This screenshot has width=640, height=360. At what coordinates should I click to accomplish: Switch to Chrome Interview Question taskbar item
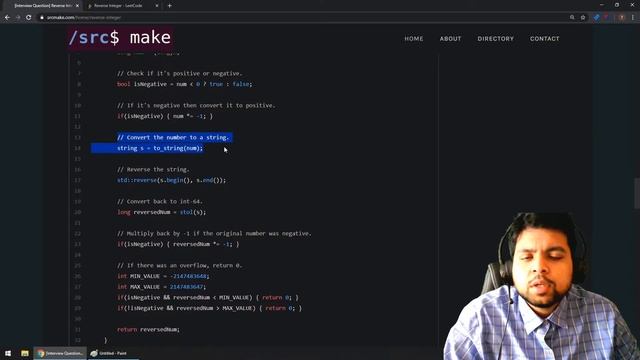tap(60, 353)
